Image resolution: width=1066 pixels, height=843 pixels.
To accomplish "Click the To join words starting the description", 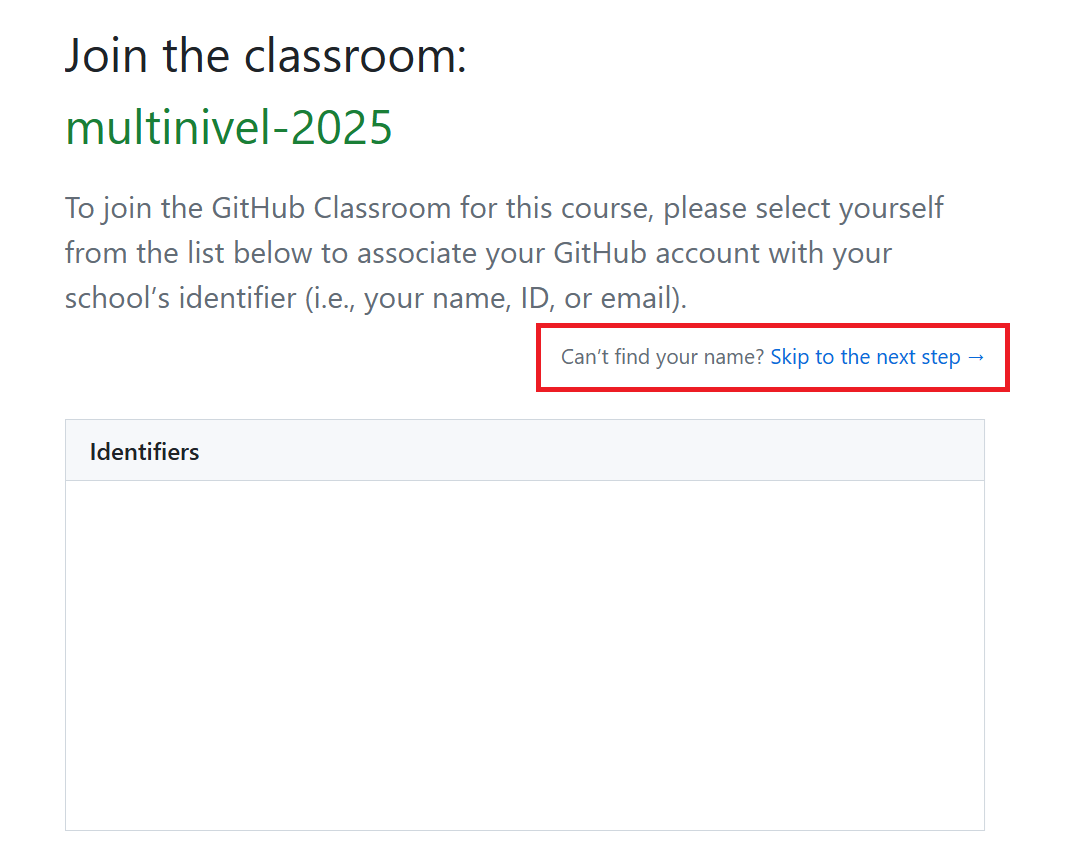I will (108, 208).
